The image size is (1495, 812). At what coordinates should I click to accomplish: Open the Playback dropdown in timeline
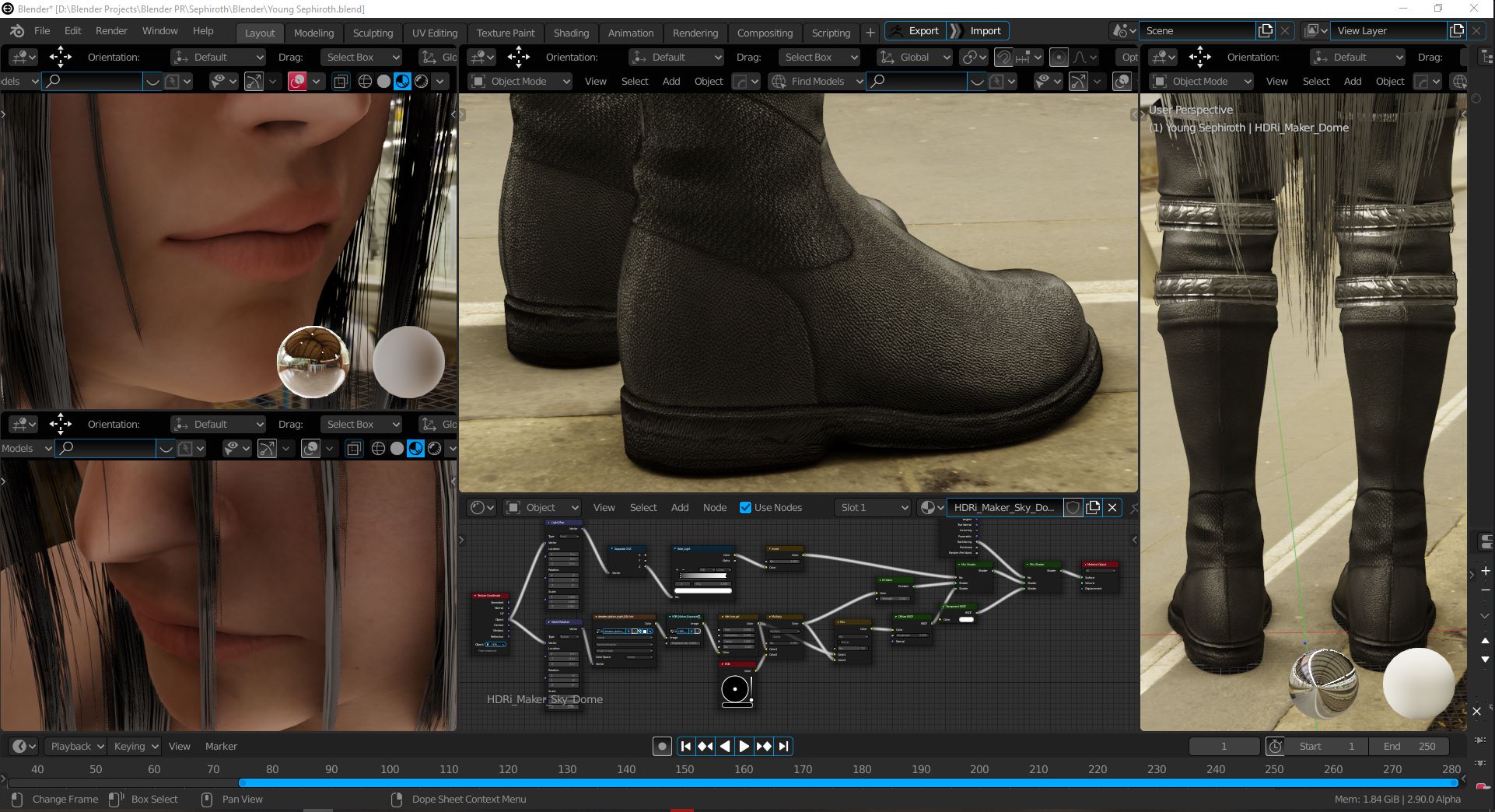tap(74, 746)
